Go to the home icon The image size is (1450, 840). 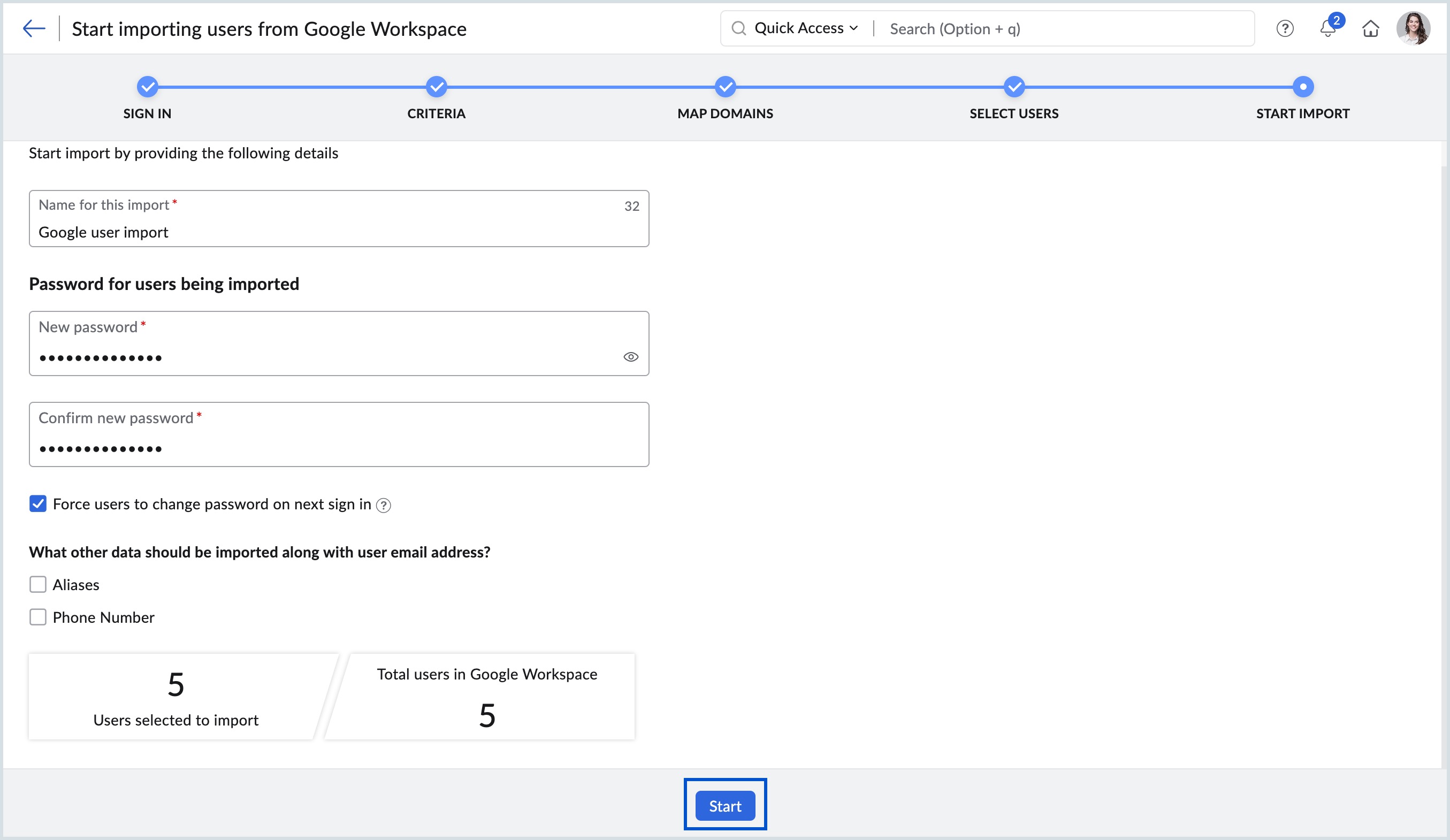coord(1370,28)
